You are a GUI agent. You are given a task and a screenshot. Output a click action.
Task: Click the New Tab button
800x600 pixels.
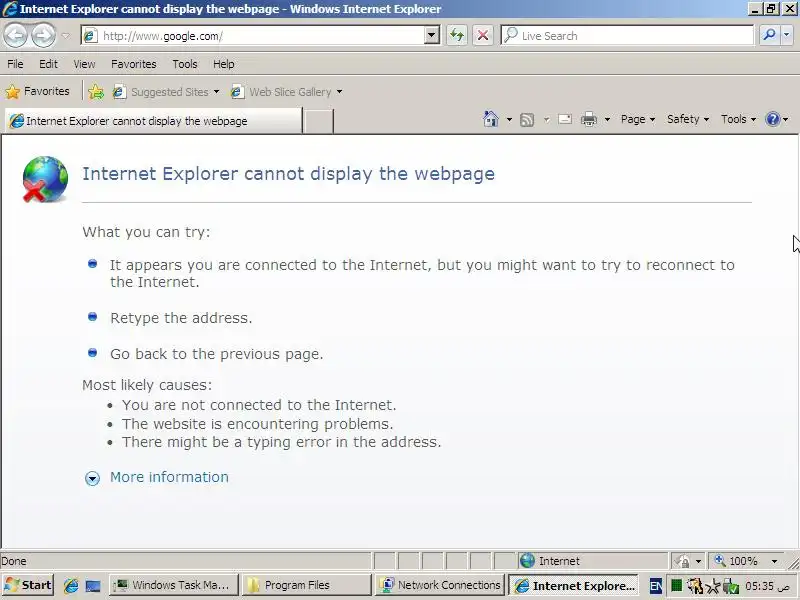click(318, 121)
